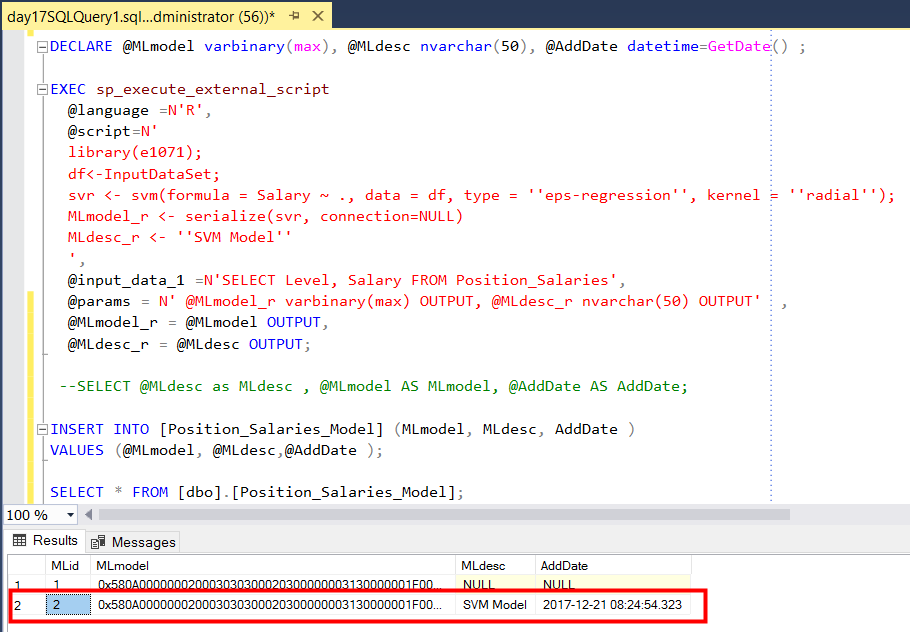Viewport: 910px width, 632px height.
Task: Switch to the Results tab
Action: pos(45,540)
